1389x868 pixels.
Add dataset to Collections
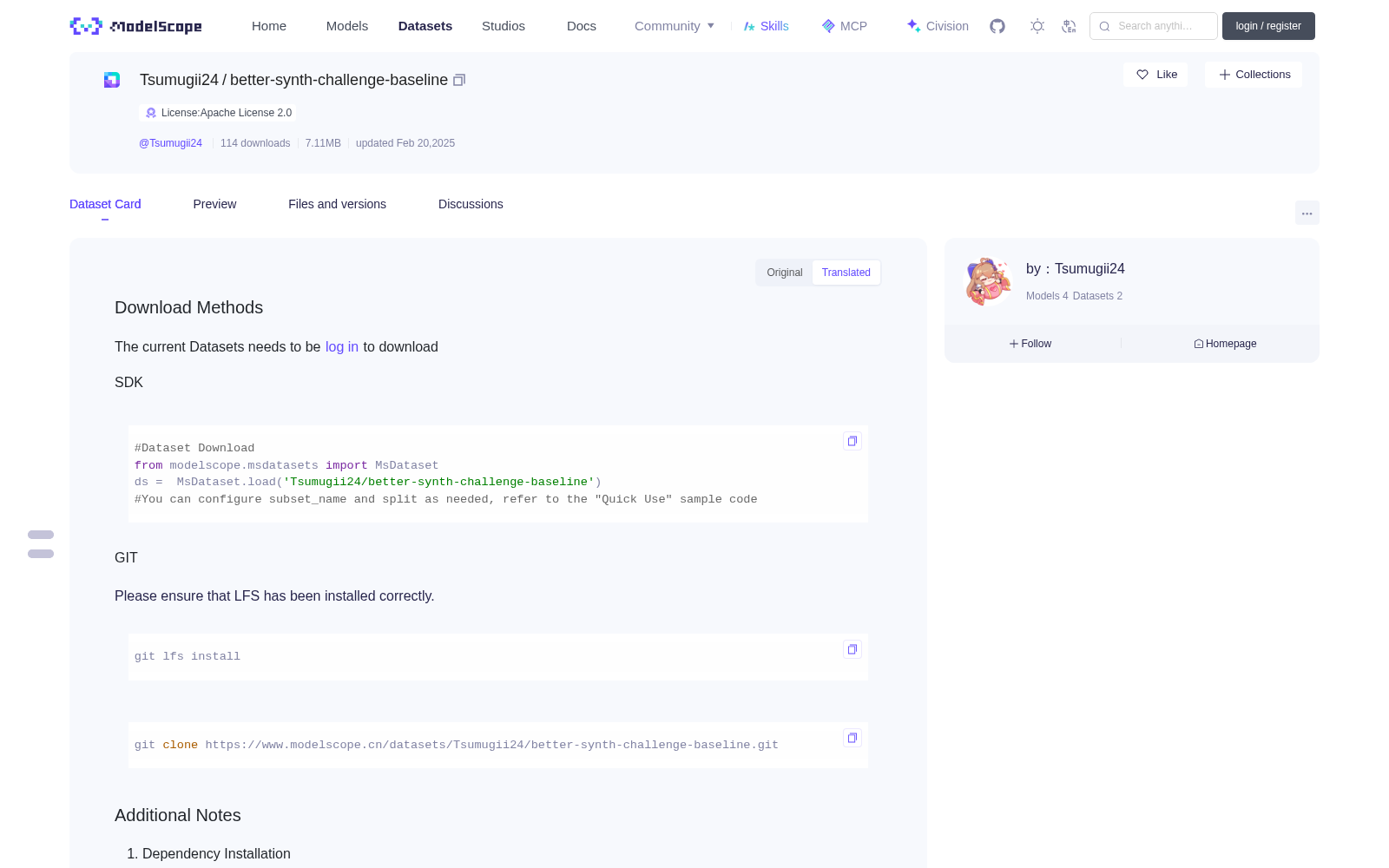[1254, 75]
